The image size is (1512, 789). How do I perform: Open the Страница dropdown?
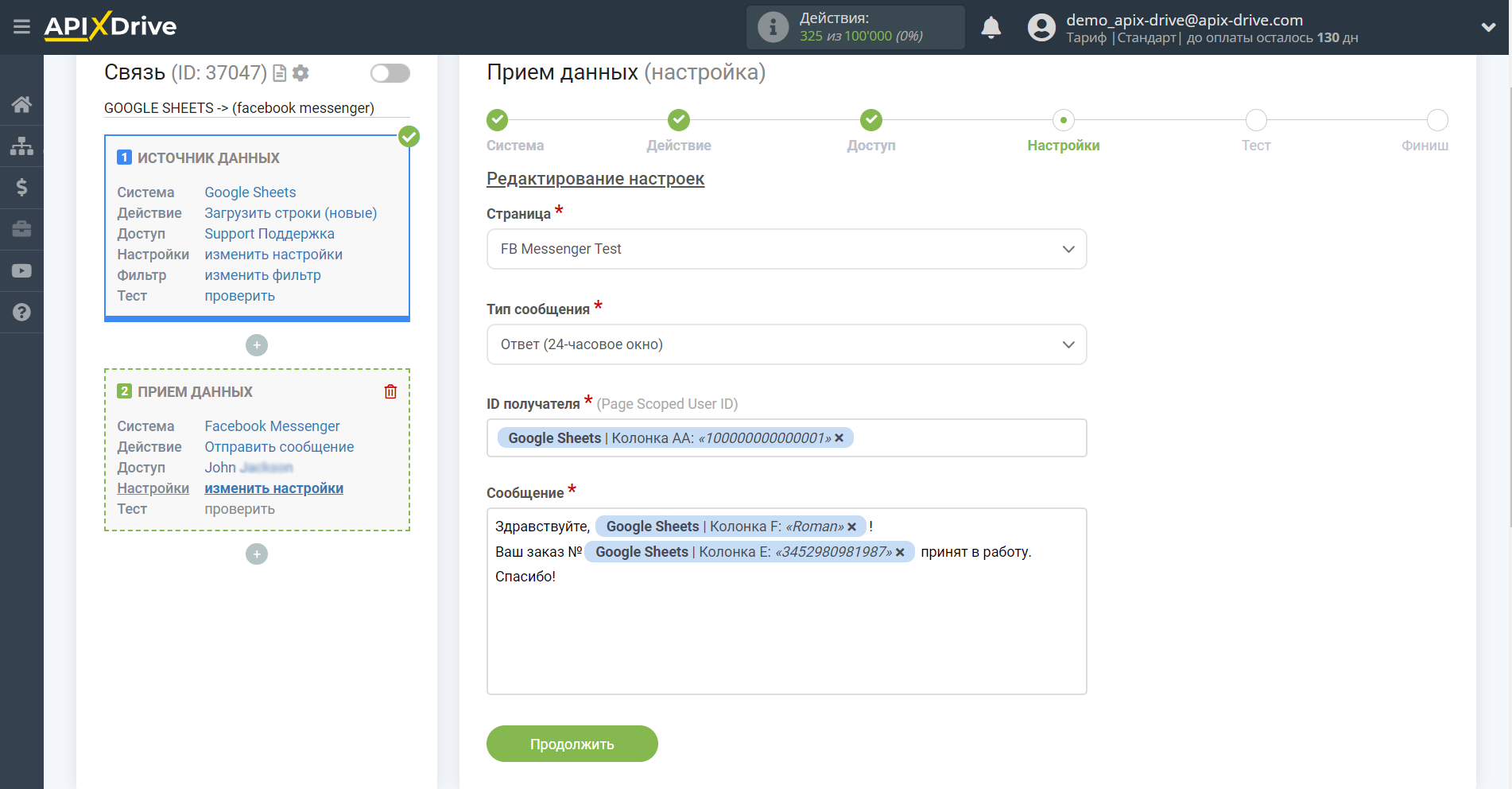[x=786, y=249]
